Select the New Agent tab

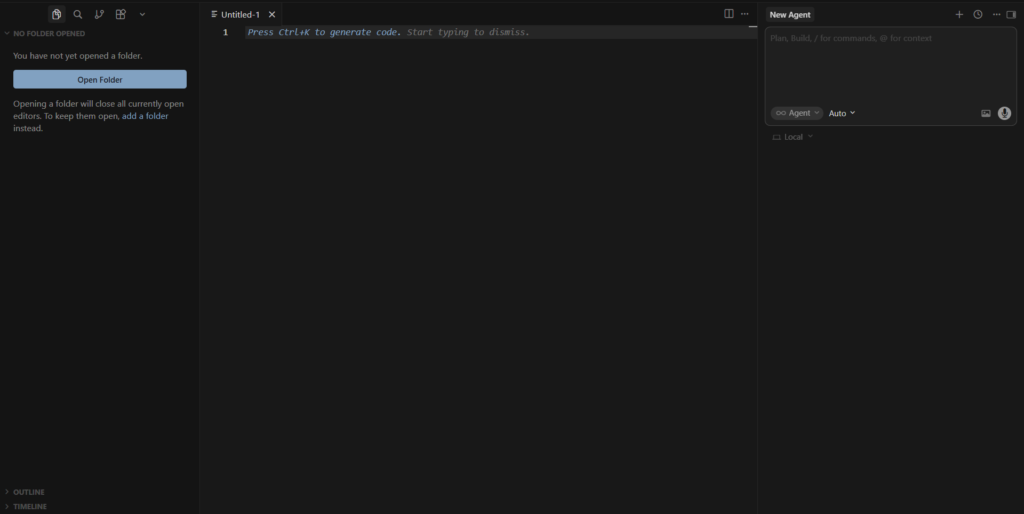tap(790, 15)
